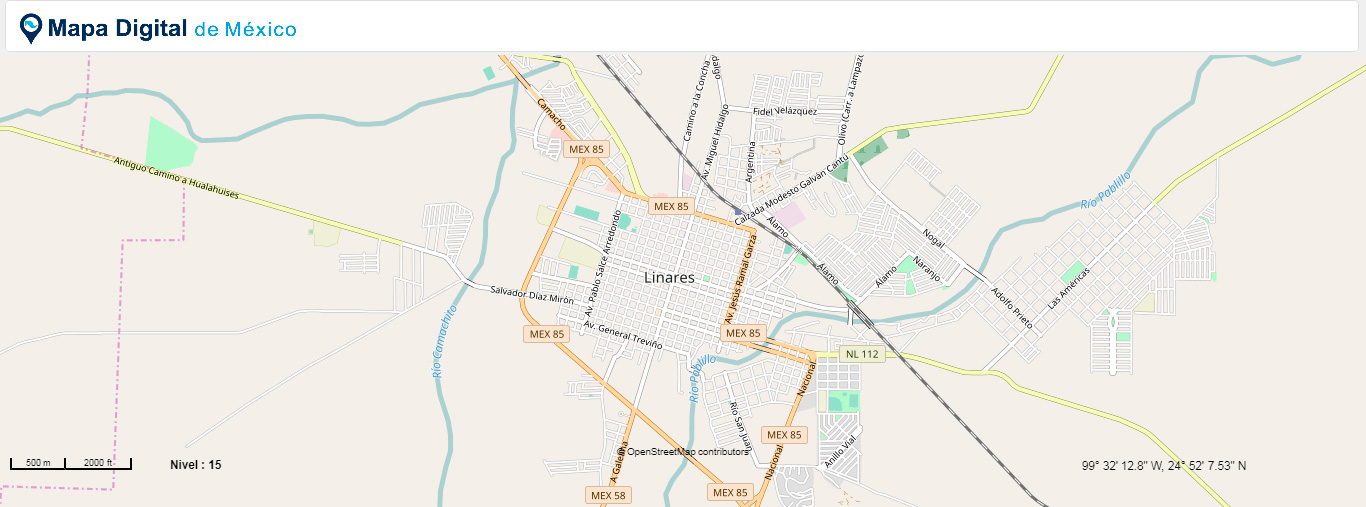Click the Salvador Díaz Mirón street label
Screen dimensions: 1366x507
pos(531,295)
